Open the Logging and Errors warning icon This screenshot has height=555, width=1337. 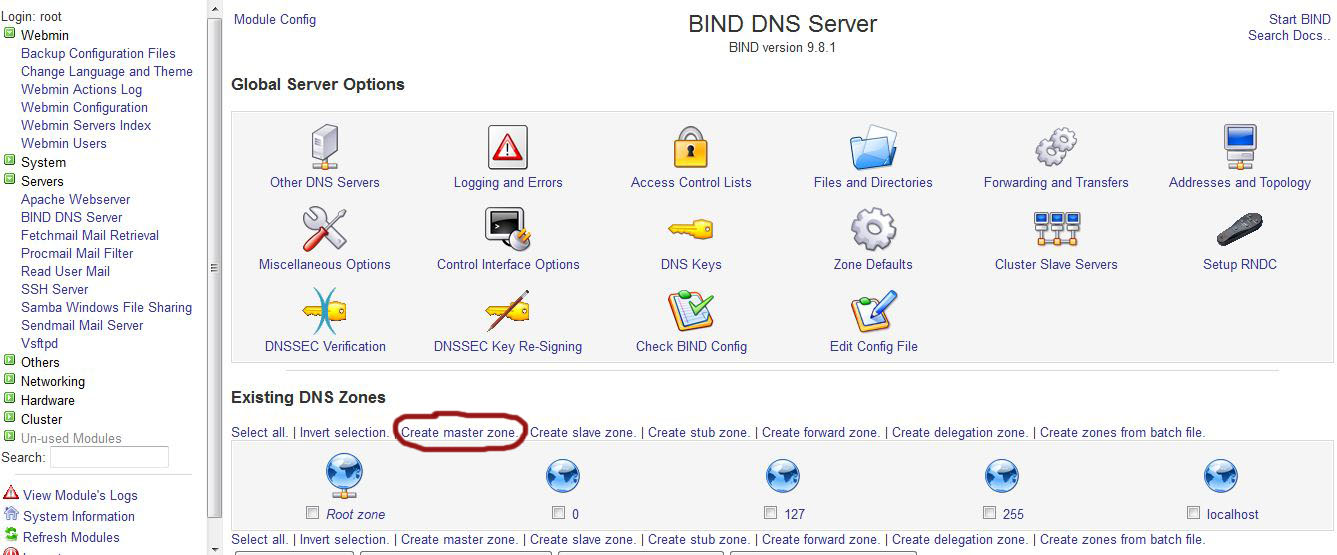point(508,148)
